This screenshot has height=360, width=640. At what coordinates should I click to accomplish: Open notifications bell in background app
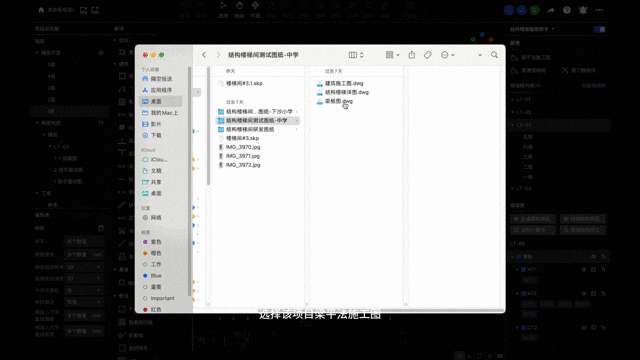(583, 10)
